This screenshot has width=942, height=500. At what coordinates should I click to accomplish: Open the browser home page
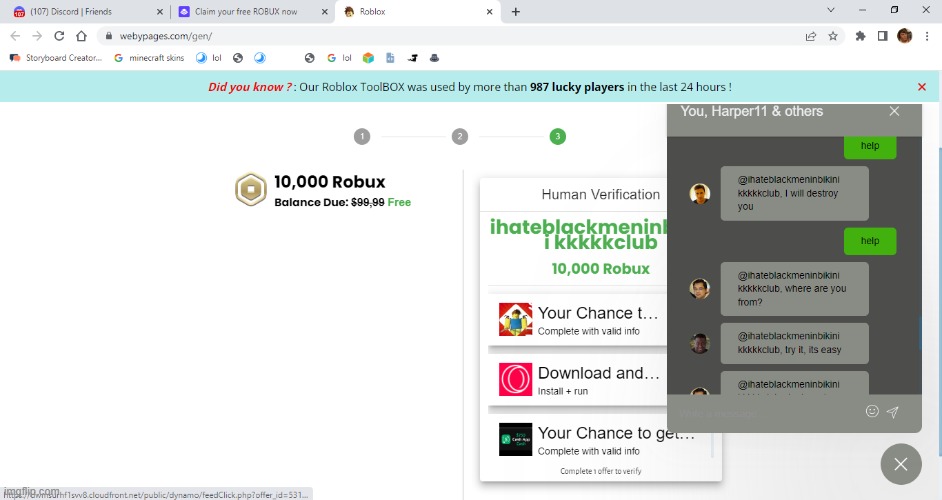pos(81,36)
